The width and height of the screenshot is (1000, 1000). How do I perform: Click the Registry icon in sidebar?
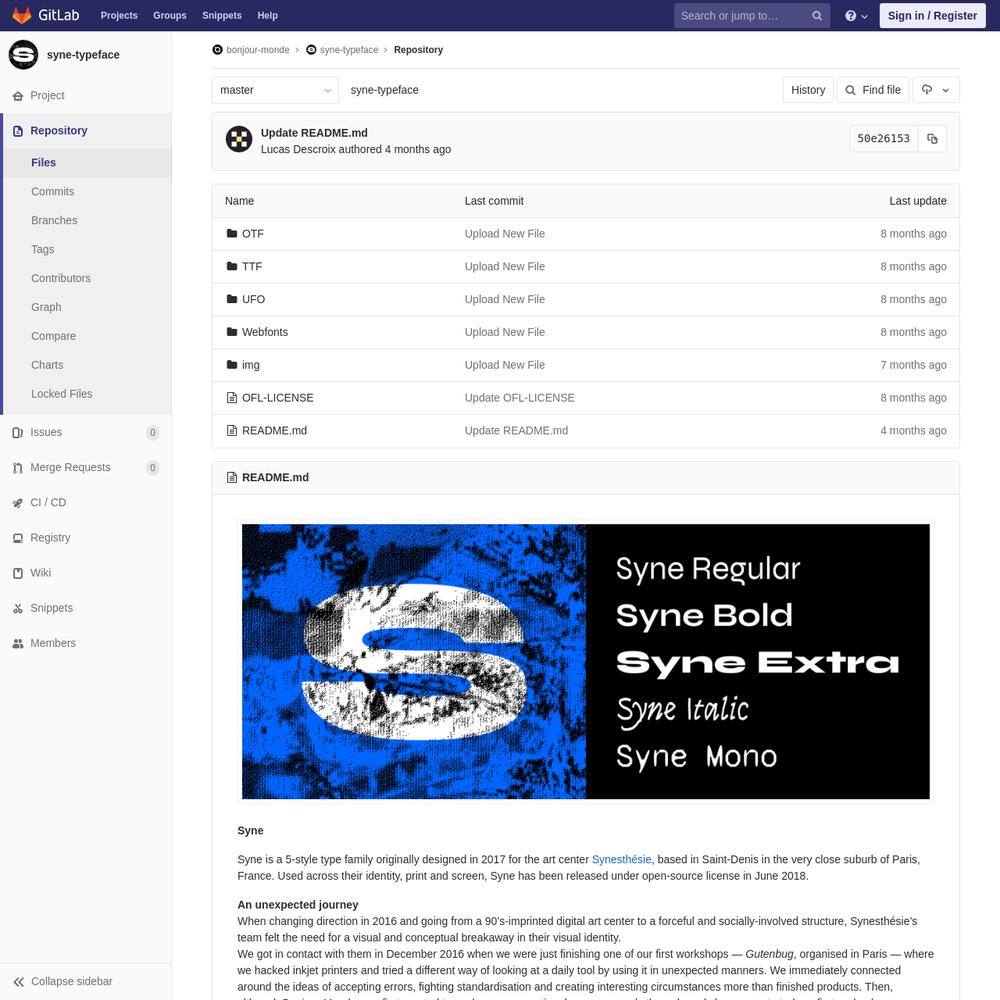(x=18, y=538)
